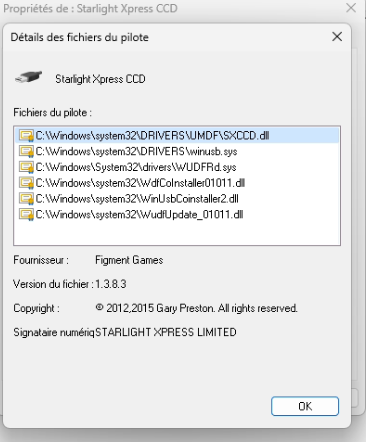The image size is (366, 442).
Task: Click the certificate icon beside SXCCD.dll
Action: 26,136
